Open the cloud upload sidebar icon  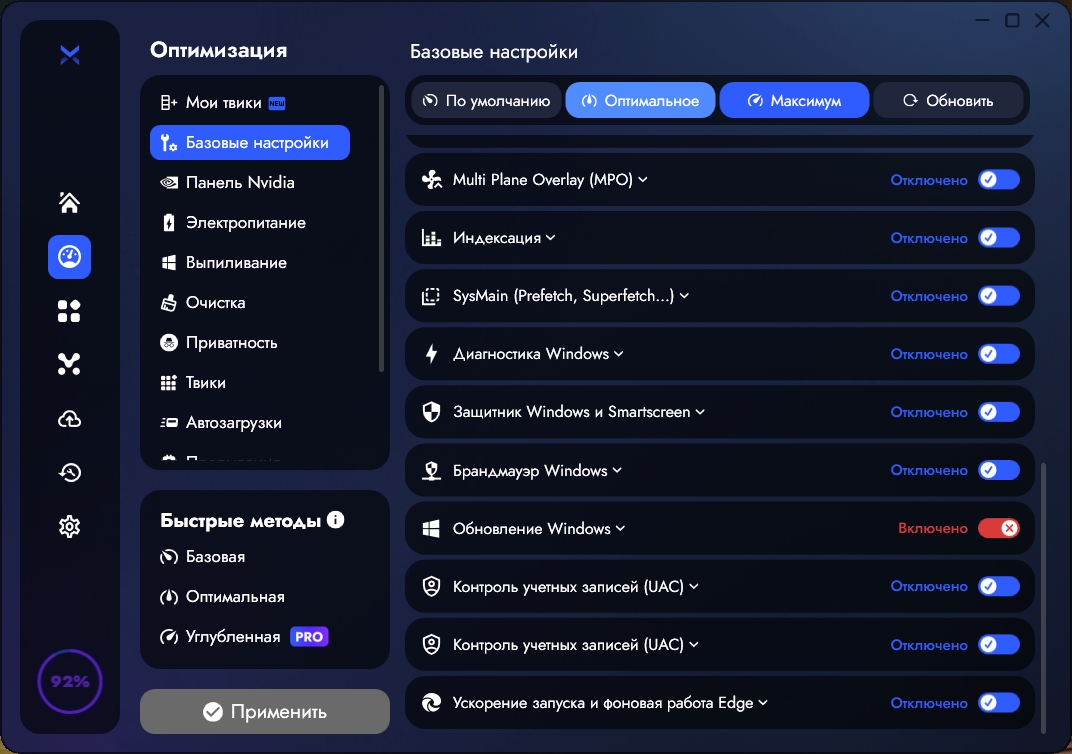69,419
